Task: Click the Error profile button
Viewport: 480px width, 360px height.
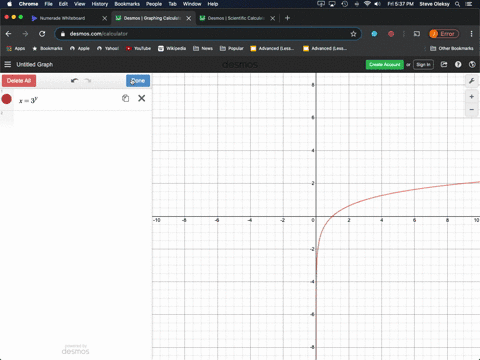Action: click(x=444, y=34)
